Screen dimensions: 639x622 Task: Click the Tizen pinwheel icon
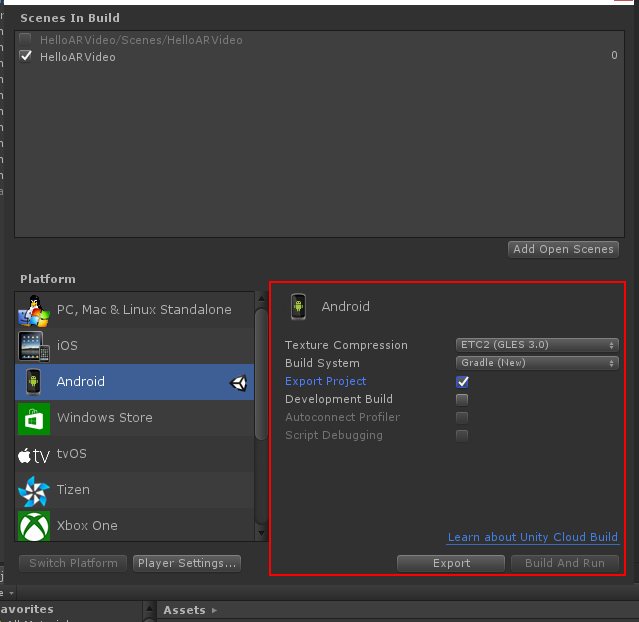34,491
